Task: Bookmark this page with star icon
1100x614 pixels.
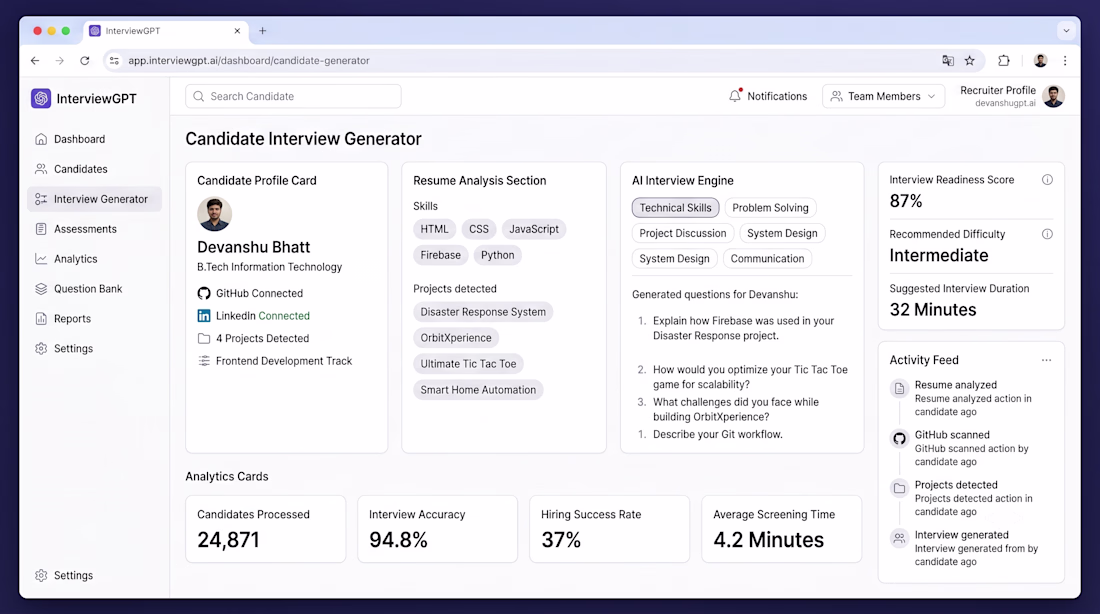Action: 970,60
